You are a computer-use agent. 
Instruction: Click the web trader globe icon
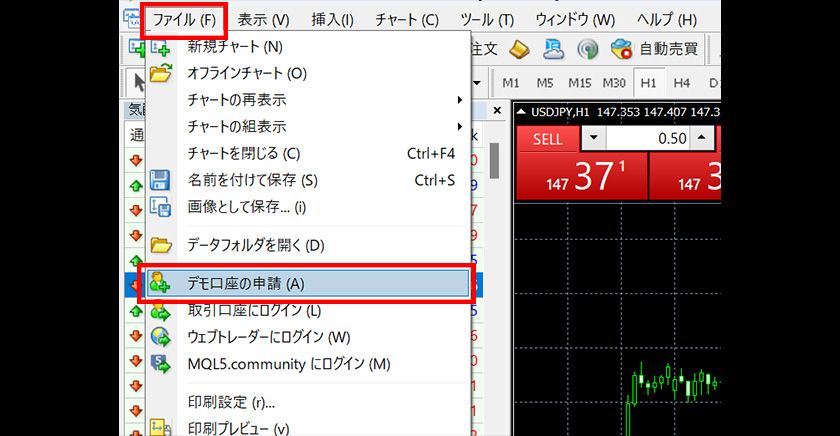click(x=160, y=337)
